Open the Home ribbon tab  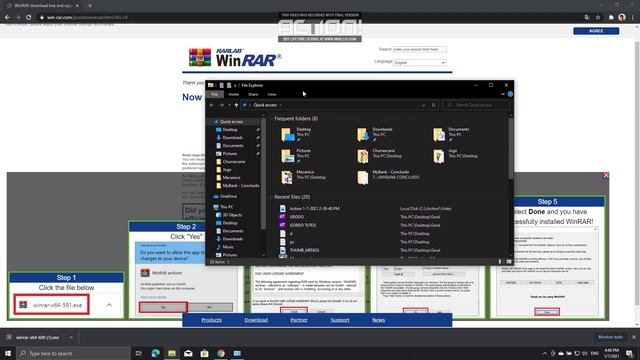click(x=233, y=94)
